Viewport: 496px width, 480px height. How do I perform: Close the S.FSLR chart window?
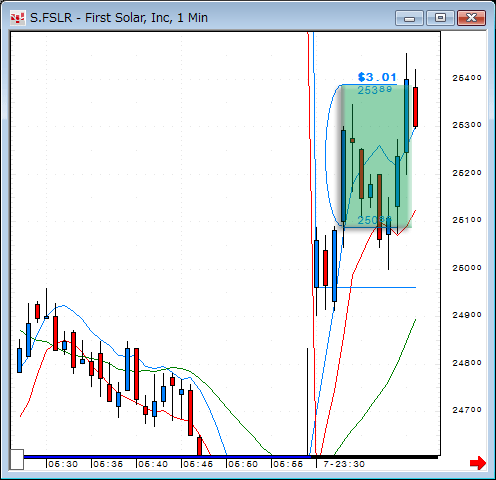[471, 18]
